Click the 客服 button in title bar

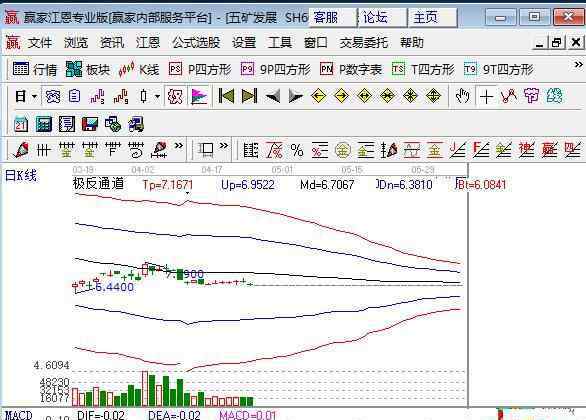pyautogui.click(x=333, y=18)
